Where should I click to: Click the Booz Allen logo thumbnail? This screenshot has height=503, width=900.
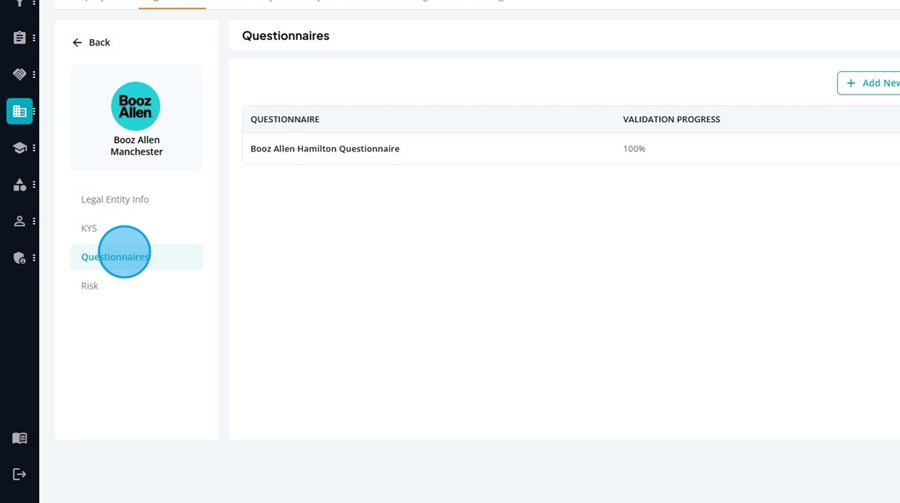click(x=135, y=106)
